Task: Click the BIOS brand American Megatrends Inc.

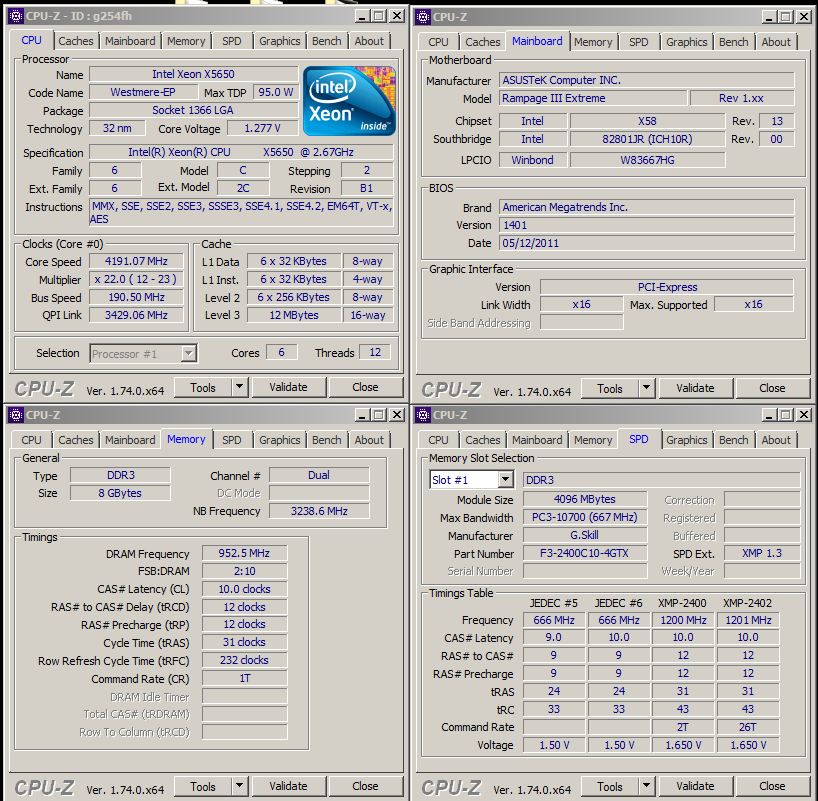Action: [646, 207]
